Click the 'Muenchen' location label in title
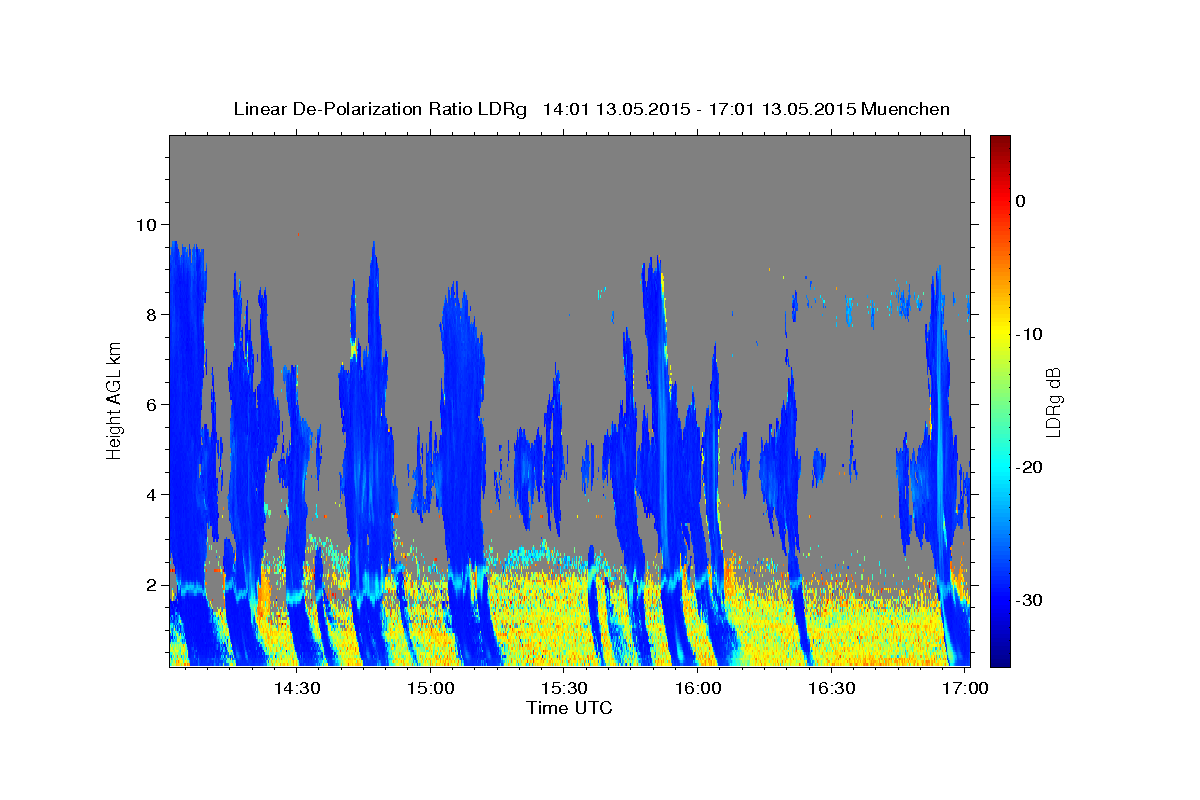Image resolution: width=1200 pixels, height=800 pixels. (906, 109)
